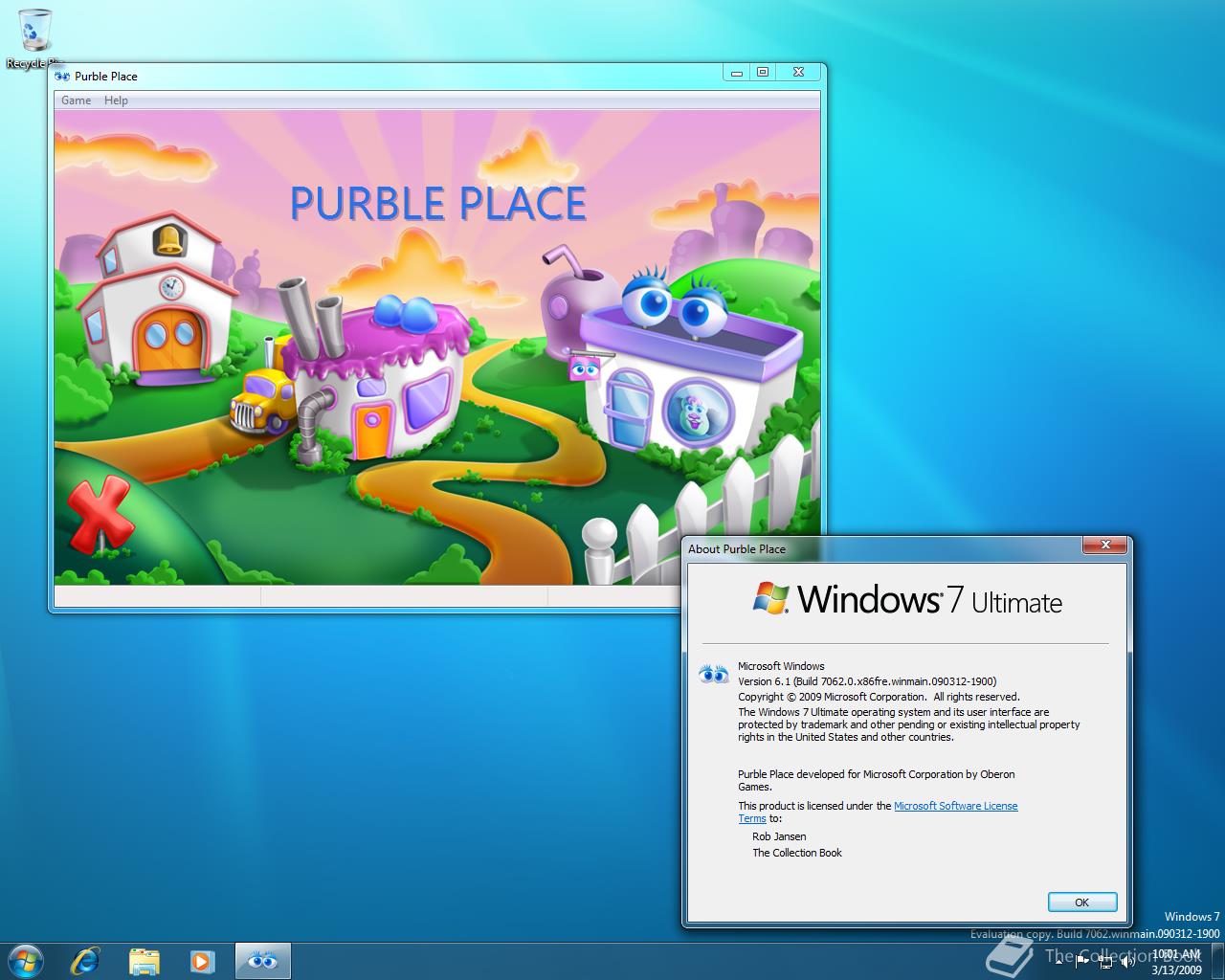Open the Microsoft Software License Terms link
The image size is (1225, 980).
click(x=955, y=806)
